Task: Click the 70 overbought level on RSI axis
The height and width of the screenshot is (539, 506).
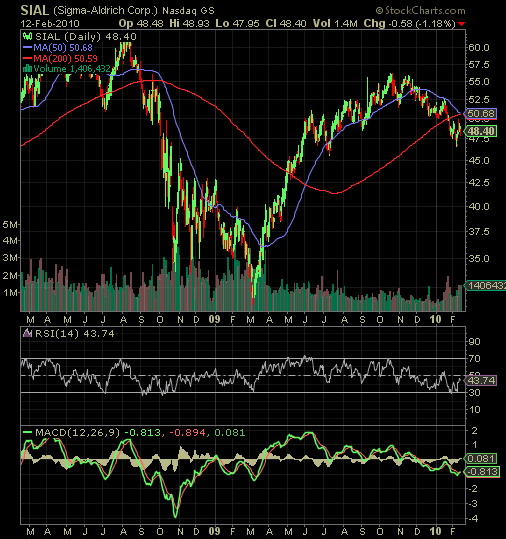Action: pos(474,359)
